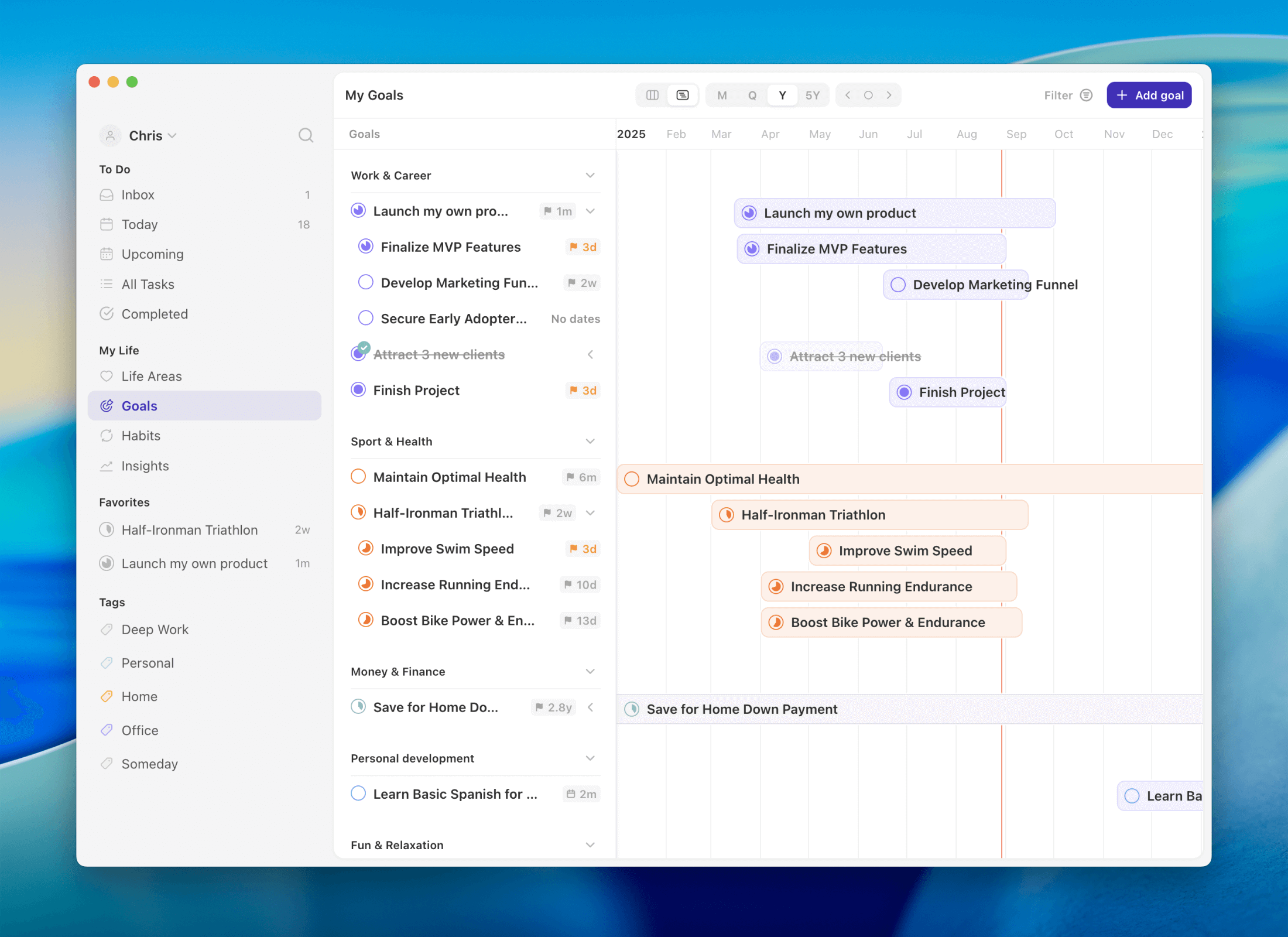Viewport: 1288px width, 937px height.
Task: Collapse the Work & Career section
Action: click(x=590, y=175)
